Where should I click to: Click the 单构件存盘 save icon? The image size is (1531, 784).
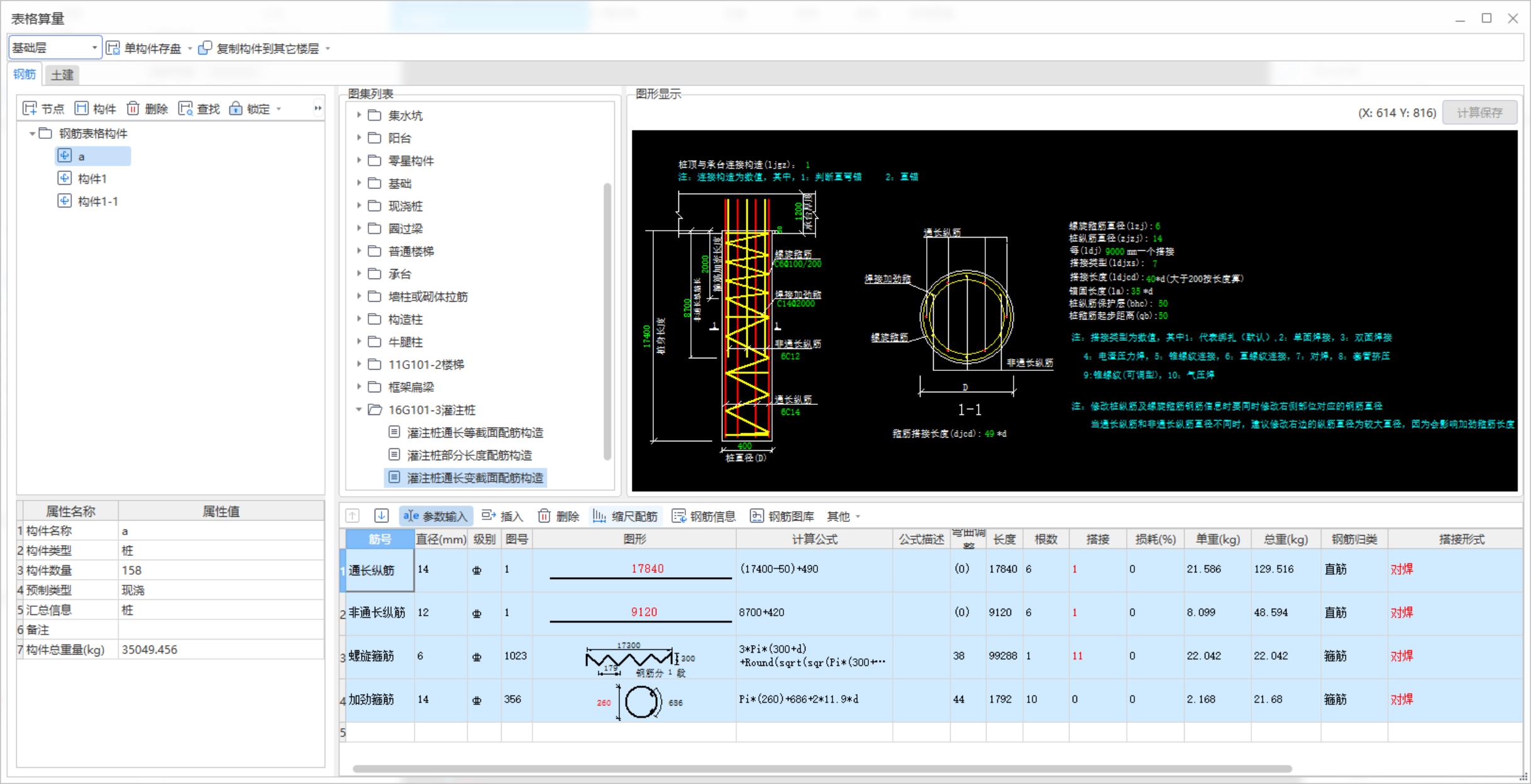pyautogui.click(x=113, y=48)
